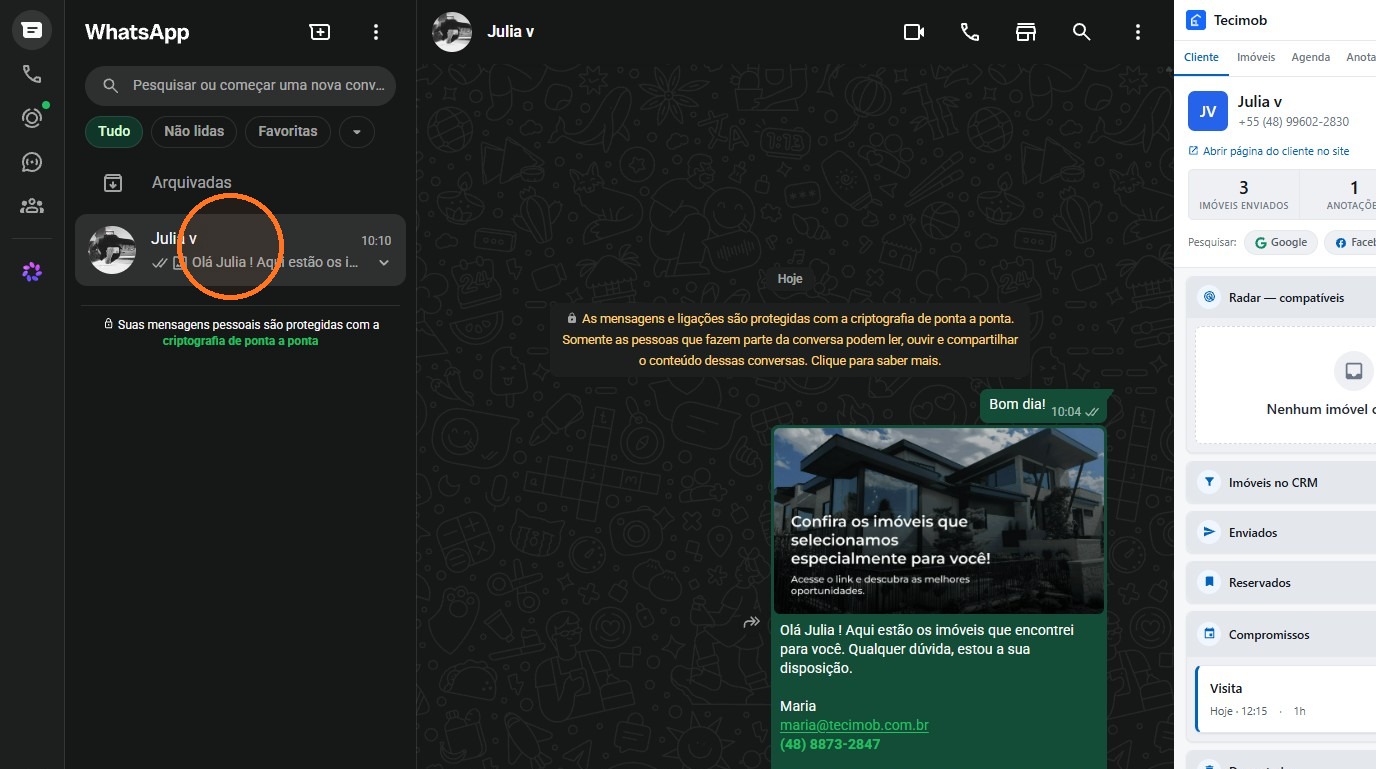
Task: Click the encryption notice in the conversation
Action: [x=790, y=340]
